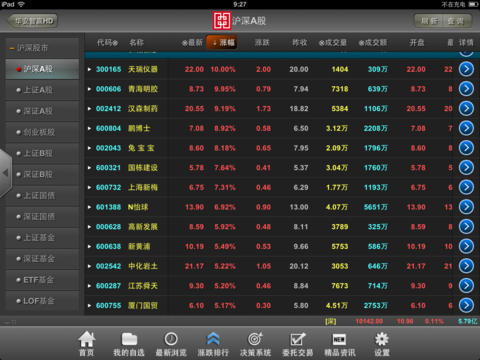480x360 pixels.
Task: Select 深证基金 in sidebar
Action: tap(42, 259)
